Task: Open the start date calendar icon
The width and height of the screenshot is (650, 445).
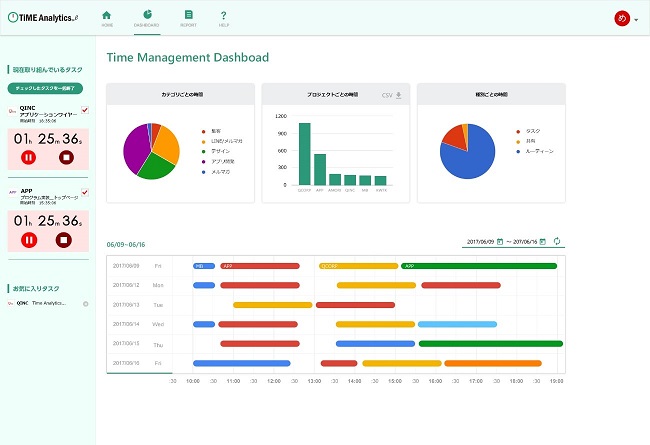Action: (x=500, y=241)
